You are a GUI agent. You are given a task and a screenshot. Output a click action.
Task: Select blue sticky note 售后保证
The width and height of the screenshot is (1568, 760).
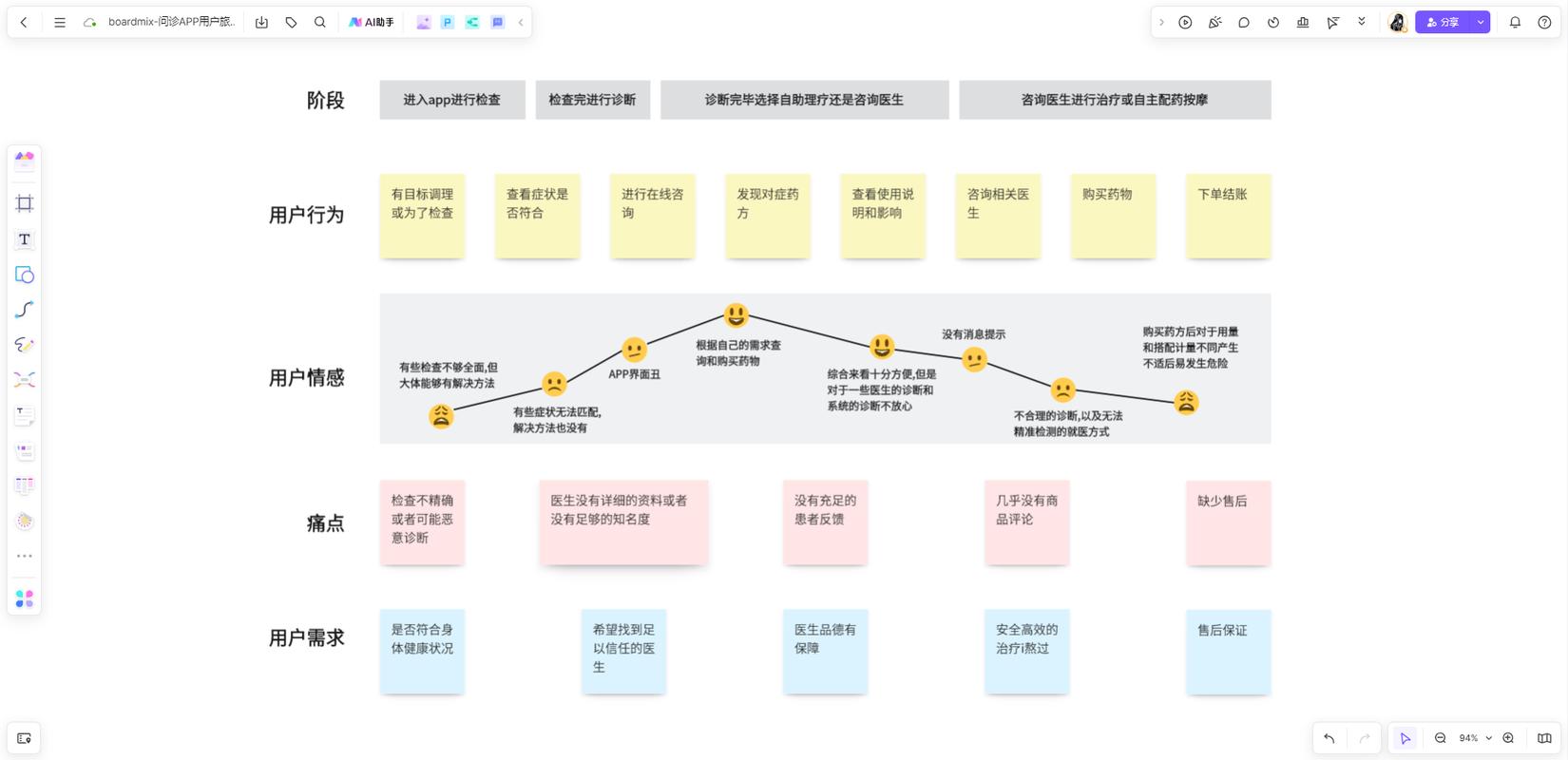[1228, 652]
